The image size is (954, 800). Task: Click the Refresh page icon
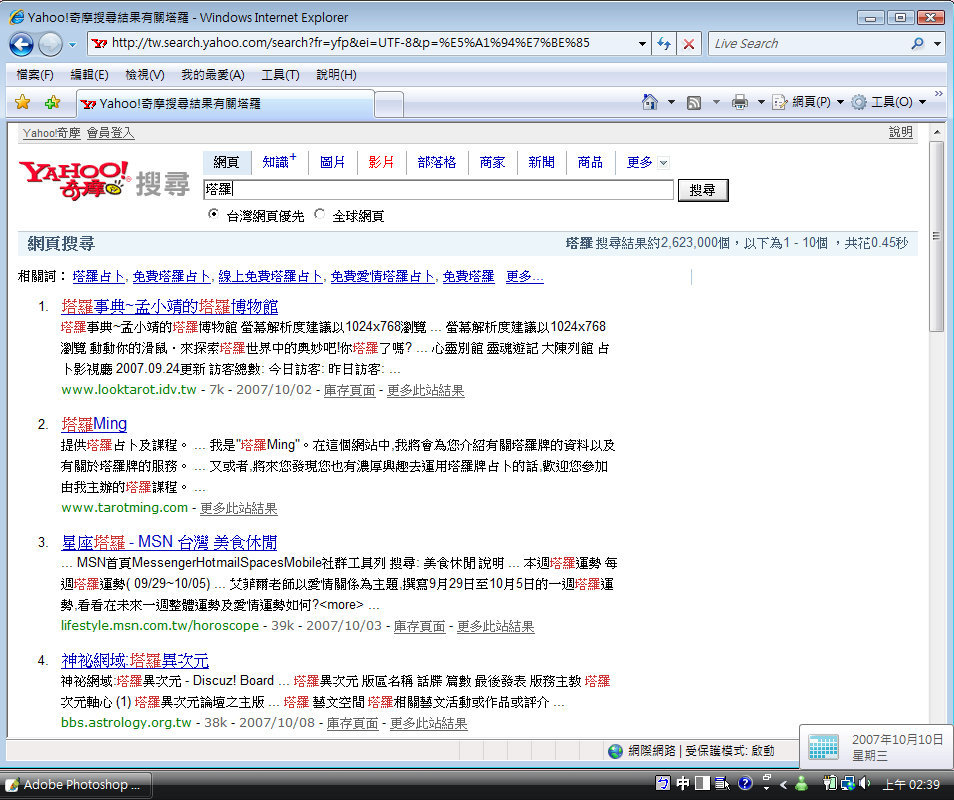click(x=664, y=44)
